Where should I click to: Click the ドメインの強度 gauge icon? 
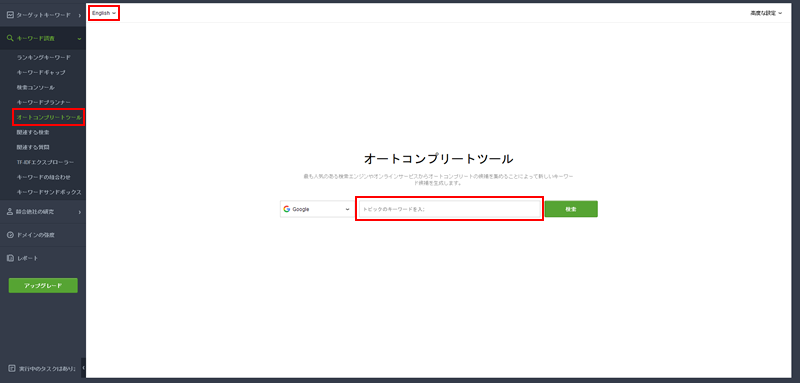pyautogui.click(x=10, y=235)
